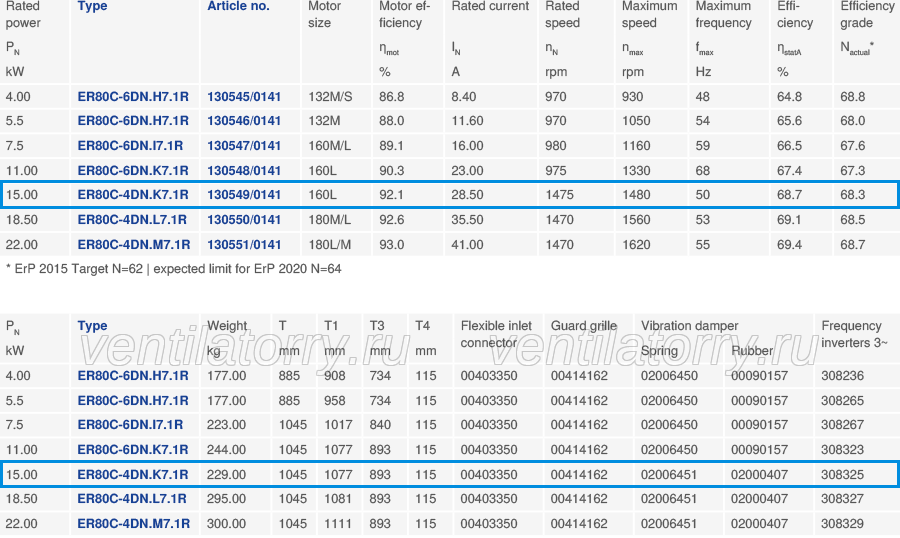This screenshot has height=538, width=900.
Task: Select rated current value 8.40
Action: pyautogui.click(x=464, y=96)
